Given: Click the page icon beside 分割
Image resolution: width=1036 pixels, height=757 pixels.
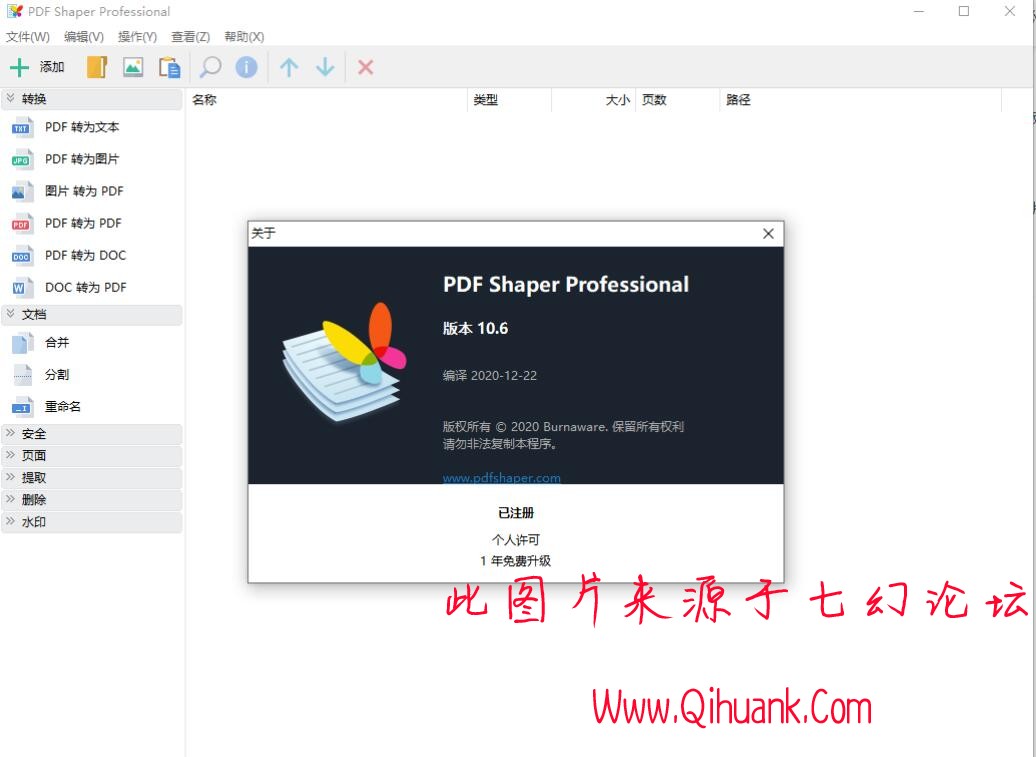Looking at the screenshot, I should (21, 375).
